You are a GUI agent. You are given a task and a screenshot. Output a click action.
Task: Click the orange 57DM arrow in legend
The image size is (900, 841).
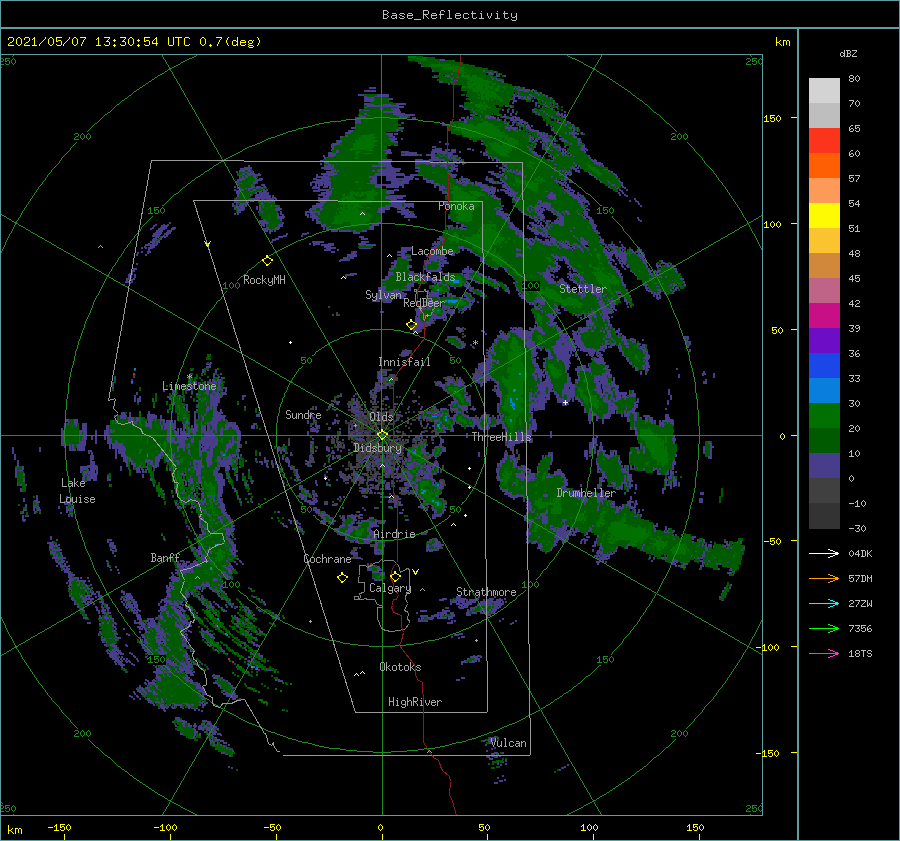[x=824, y=579]
